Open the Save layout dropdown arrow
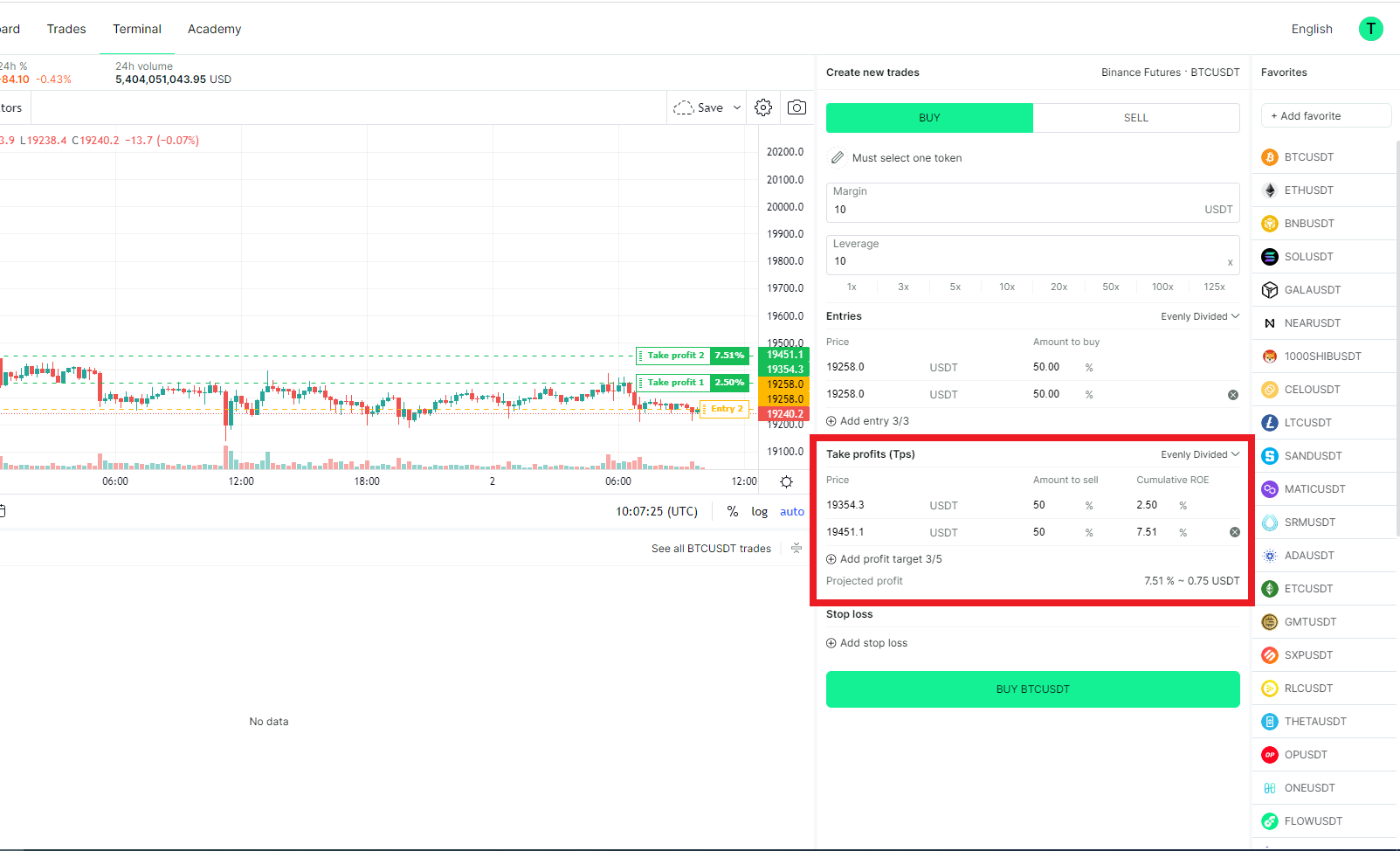The image size is (1400, 851). tap(737, 107)
